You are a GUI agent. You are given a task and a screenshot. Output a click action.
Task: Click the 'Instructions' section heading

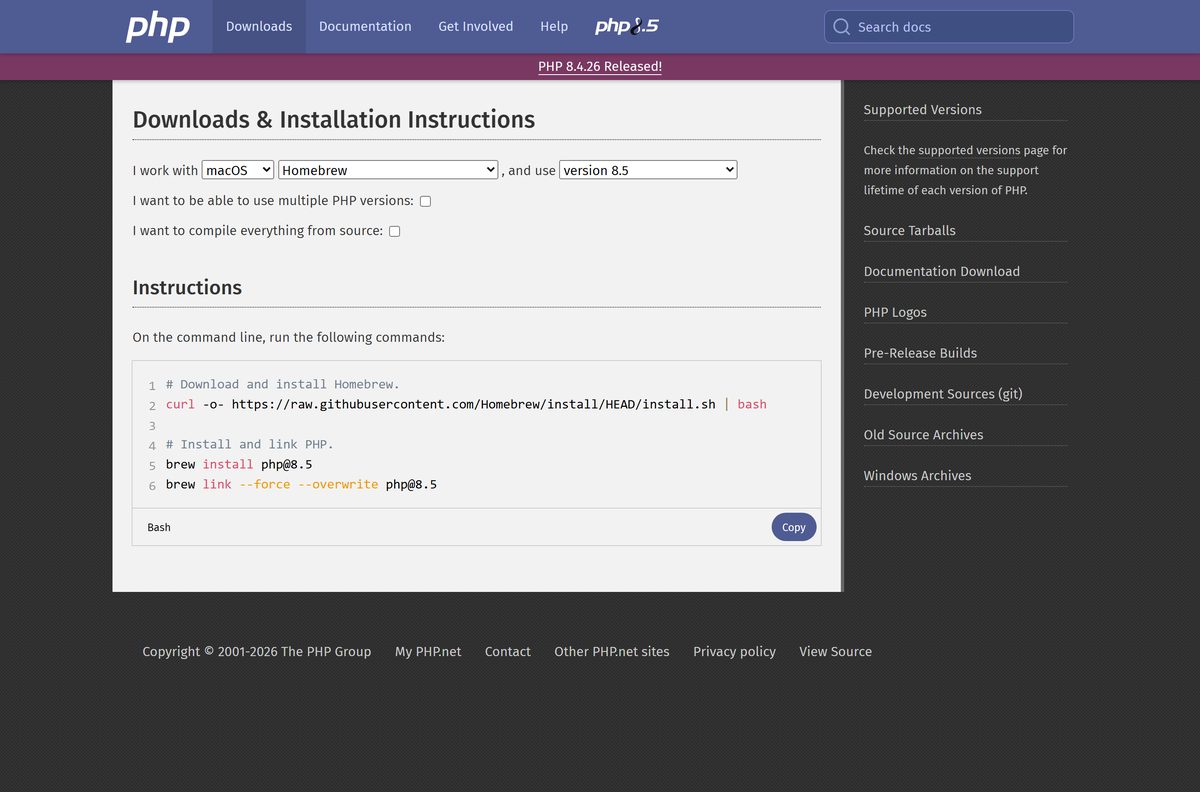click(187, 288)
